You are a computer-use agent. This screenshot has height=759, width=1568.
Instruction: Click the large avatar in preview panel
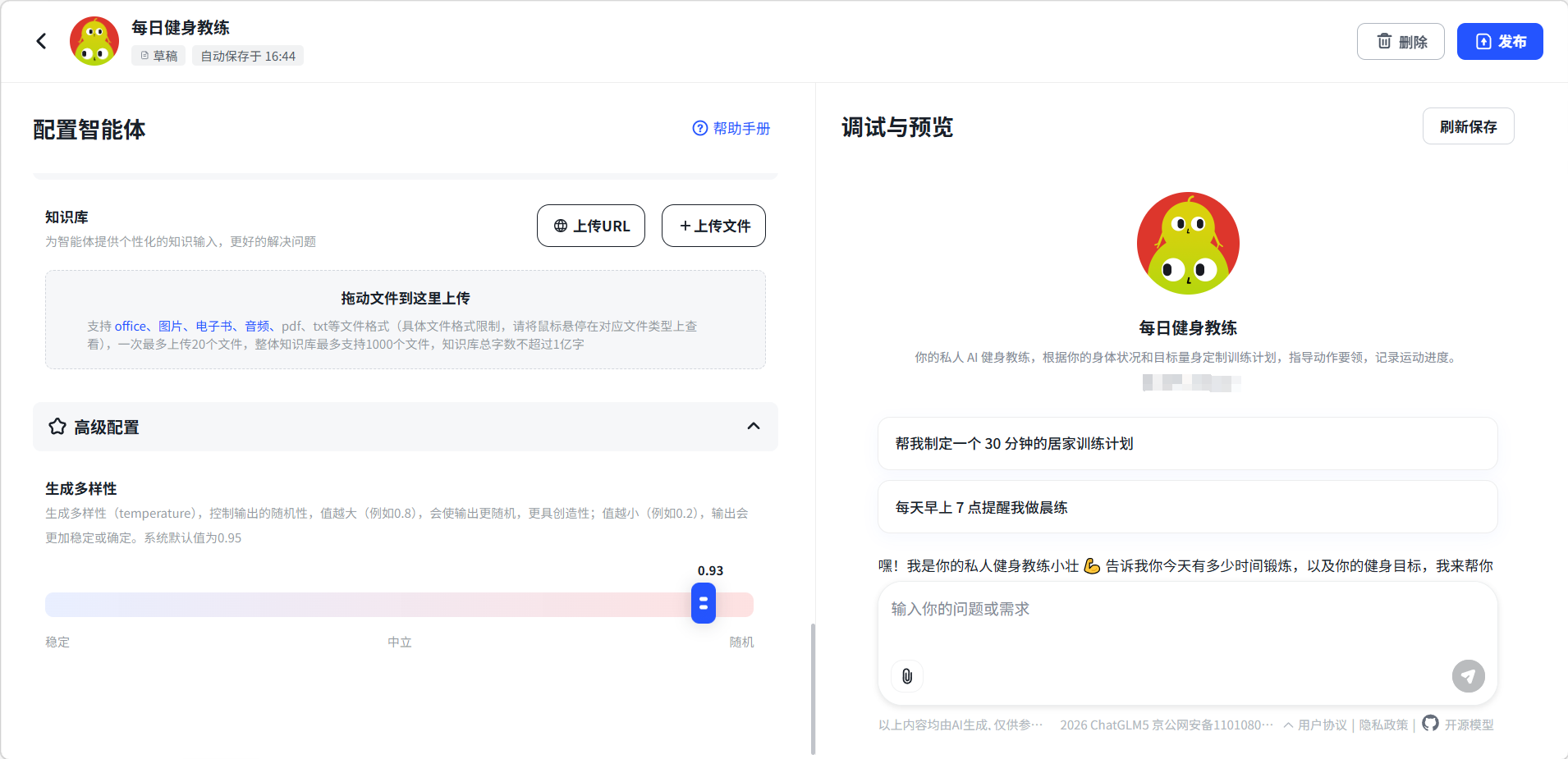1188,244
